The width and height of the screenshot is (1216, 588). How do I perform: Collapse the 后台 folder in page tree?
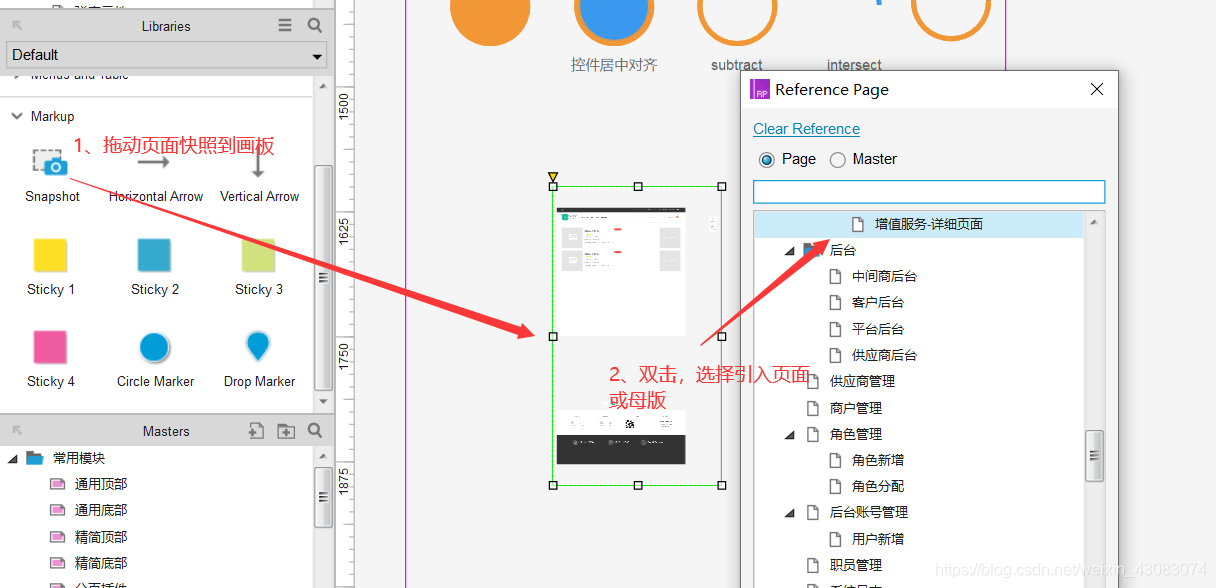coord(790,251)
